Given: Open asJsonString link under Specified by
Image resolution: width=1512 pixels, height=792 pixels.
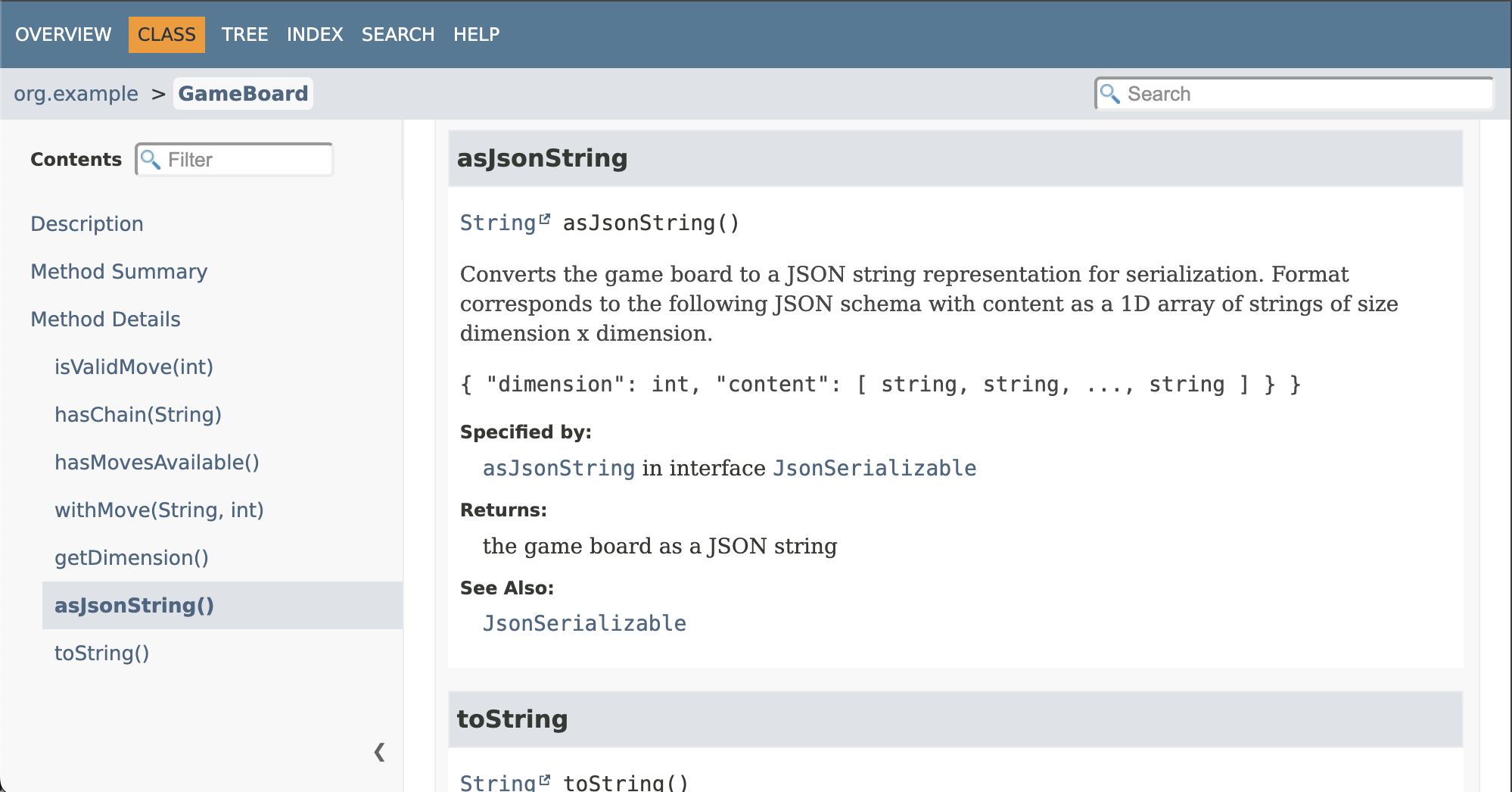Looking at the screenshot, I should coord(558,468).
